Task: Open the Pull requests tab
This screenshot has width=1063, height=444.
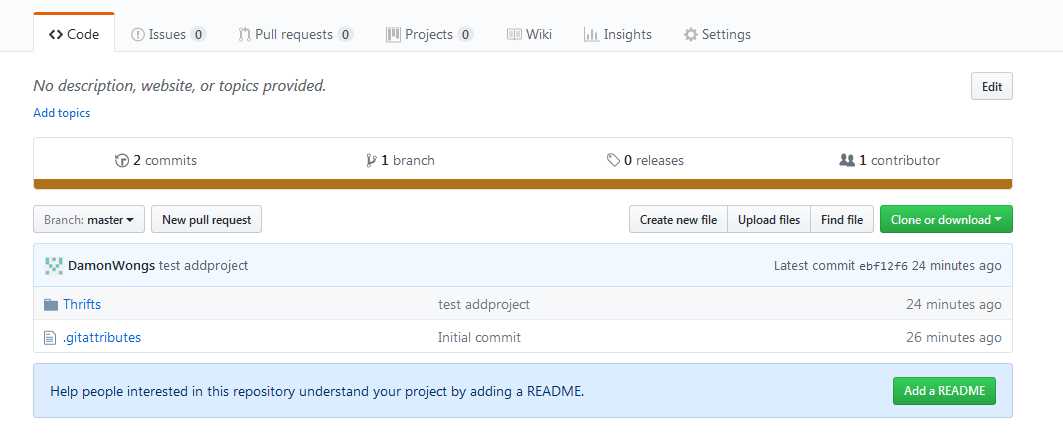Action: click(296, 35)
